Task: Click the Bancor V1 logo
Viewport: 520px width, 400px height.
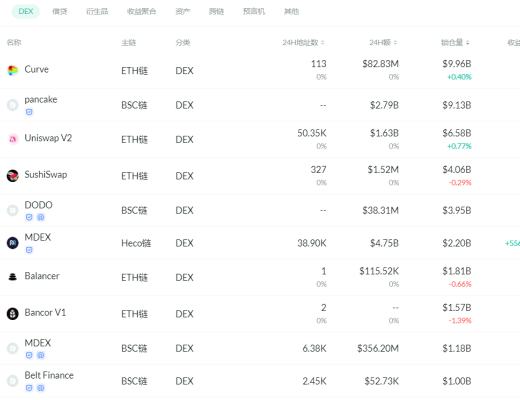Action: coord(13,314)
